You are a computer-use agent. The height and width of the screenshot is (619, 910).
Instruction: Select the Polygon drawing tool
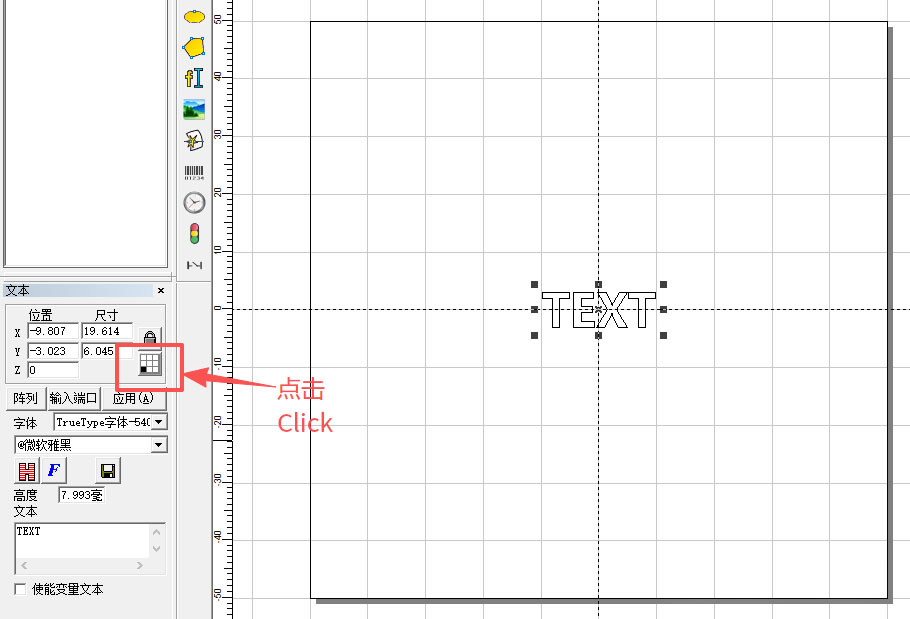tap(193, 47)
